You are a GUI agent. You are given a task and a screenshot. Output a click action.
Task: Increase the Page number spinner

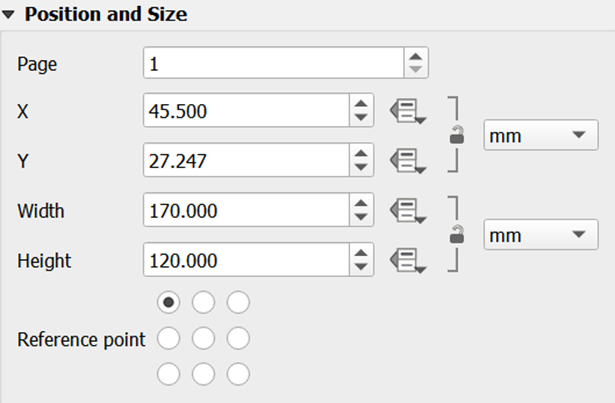click(x=416, y=58)
